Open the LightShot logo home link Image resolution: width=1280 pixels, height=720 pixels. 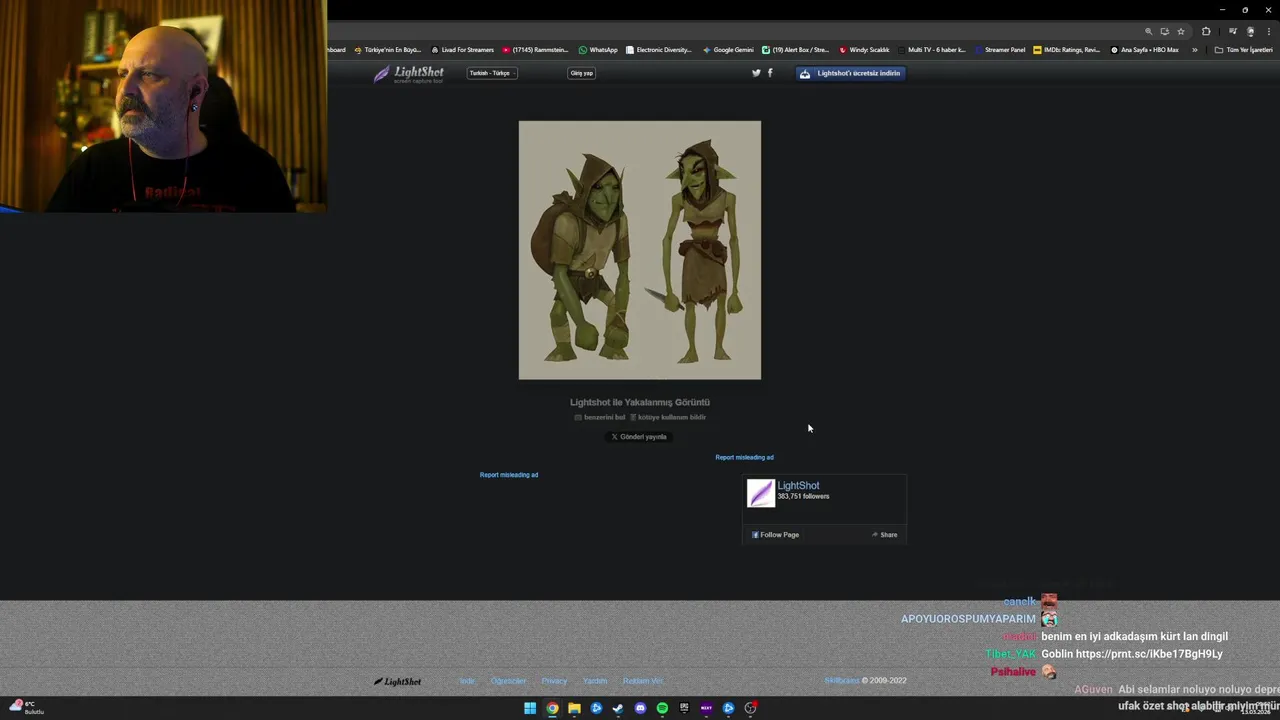(x=408, y=74)
